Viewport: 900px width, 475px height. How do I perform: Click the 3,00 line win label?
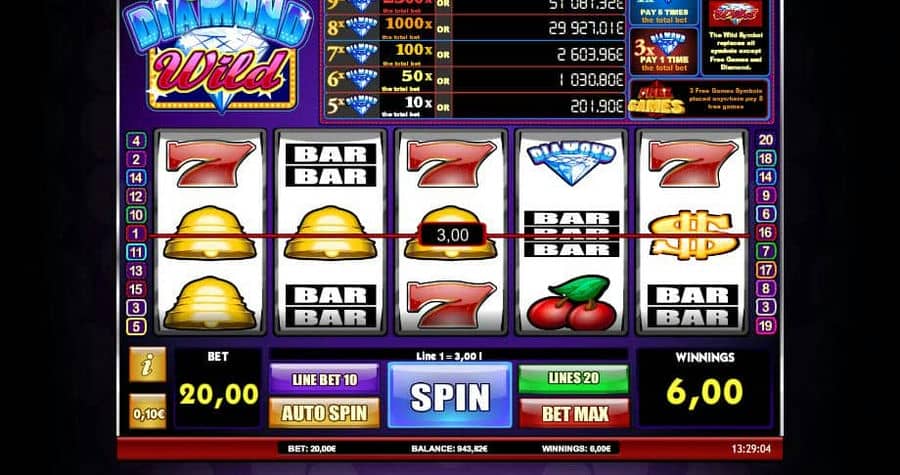point(452,235)
